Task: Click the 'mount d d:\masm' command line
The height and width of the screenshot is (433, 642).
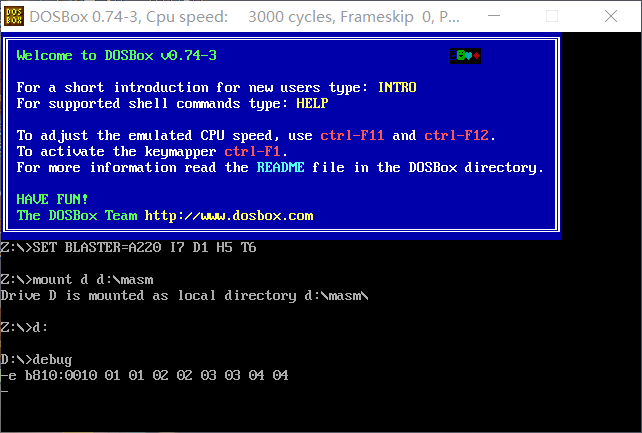Action: click(x=77, y=280)
